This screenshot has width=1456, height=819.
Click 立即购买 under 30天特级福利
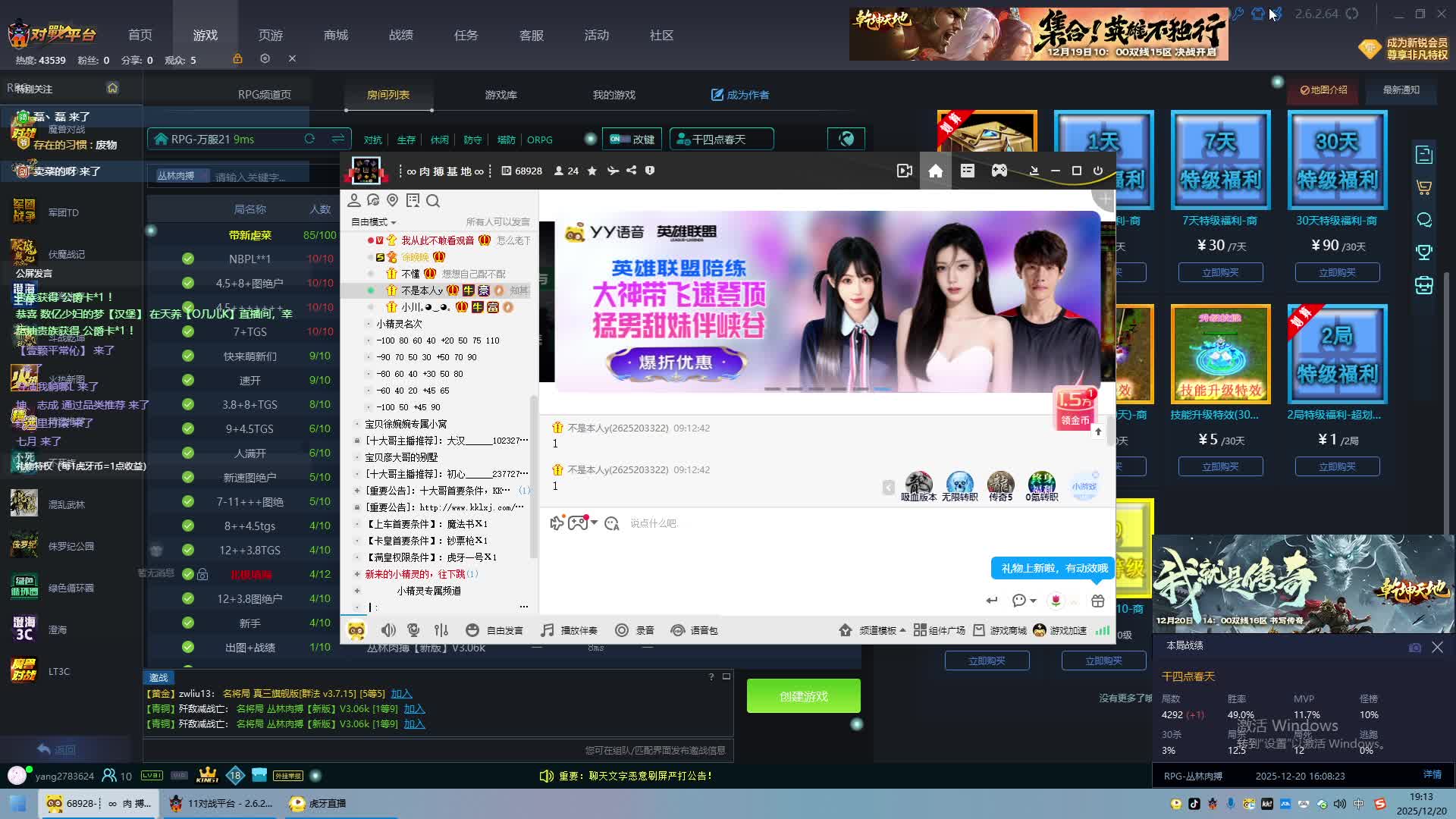coord(1337,272)
